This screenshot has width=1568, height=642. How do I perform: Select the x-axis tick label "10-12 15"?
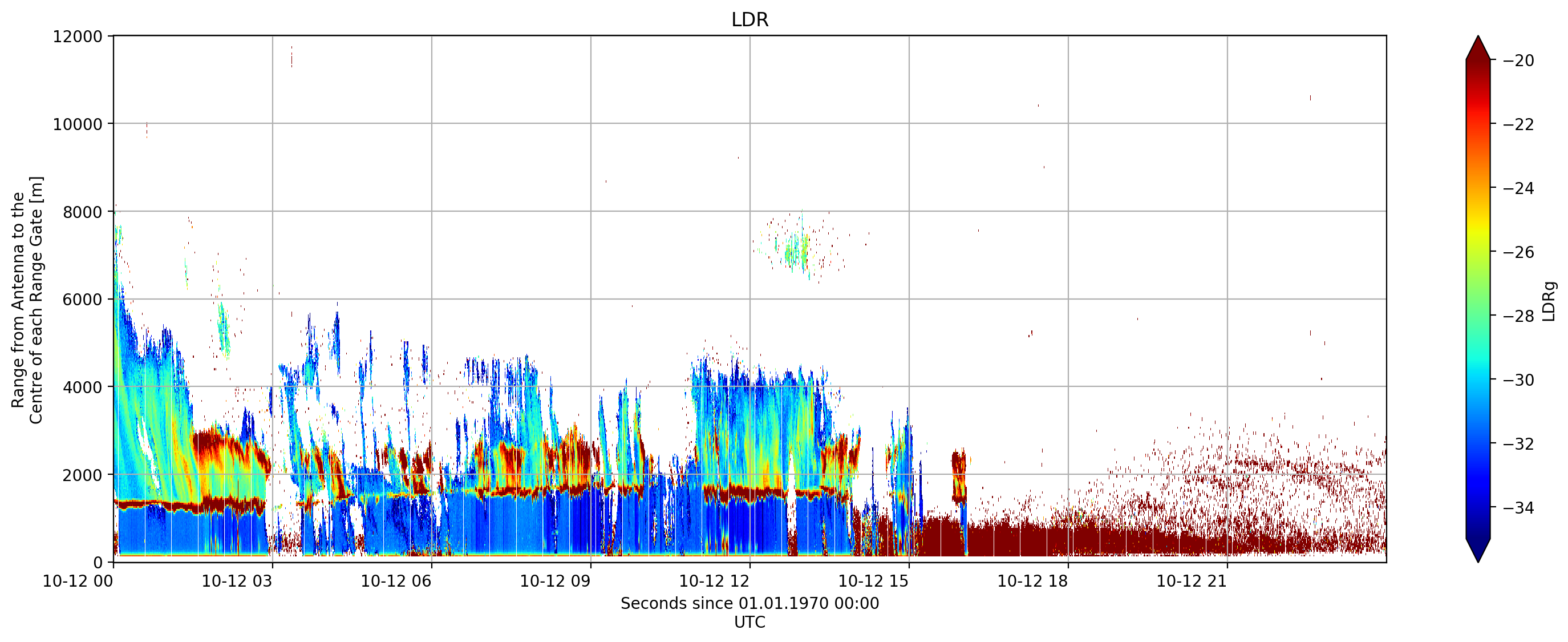pos(873,581)
